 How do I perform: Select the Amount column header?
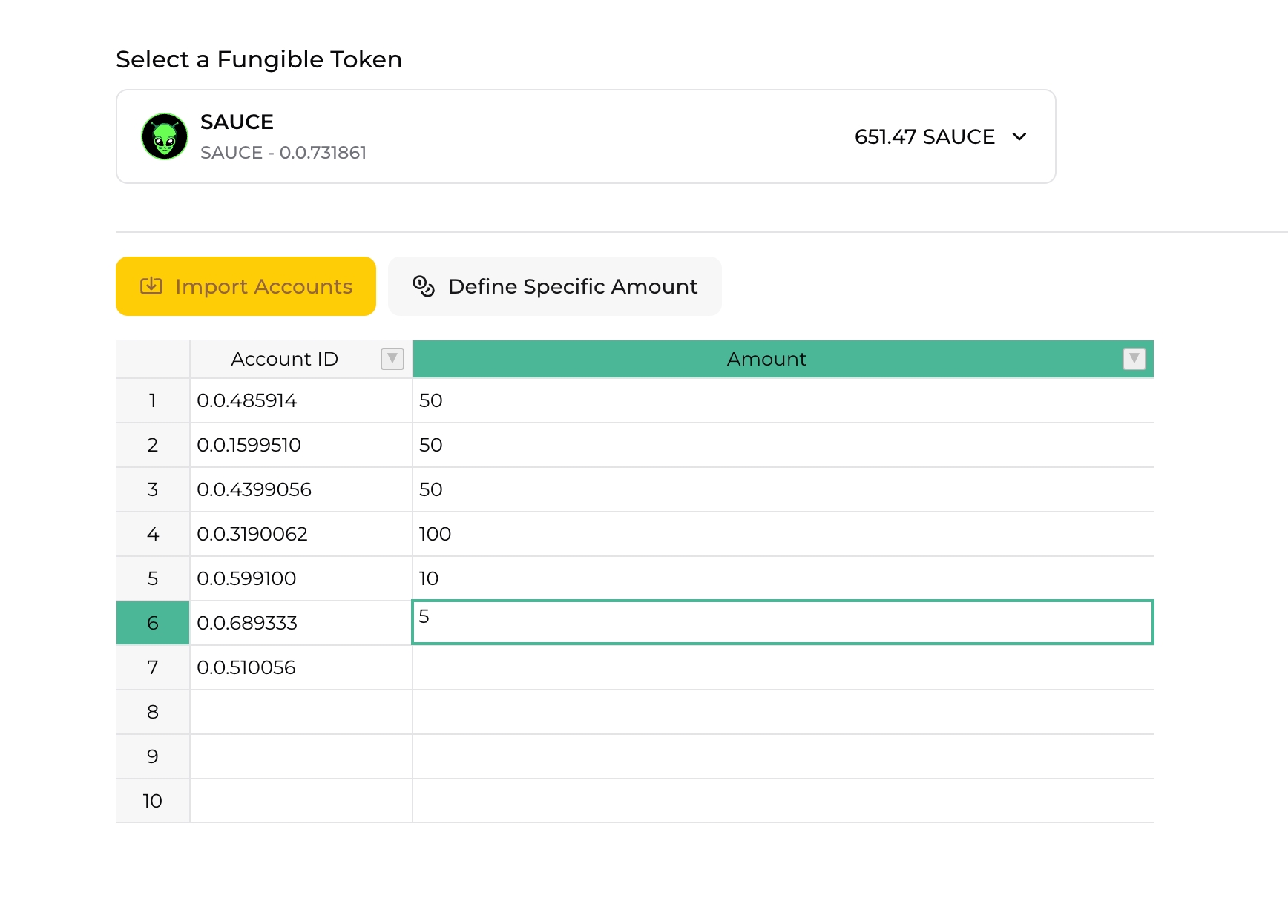[766, 359]
